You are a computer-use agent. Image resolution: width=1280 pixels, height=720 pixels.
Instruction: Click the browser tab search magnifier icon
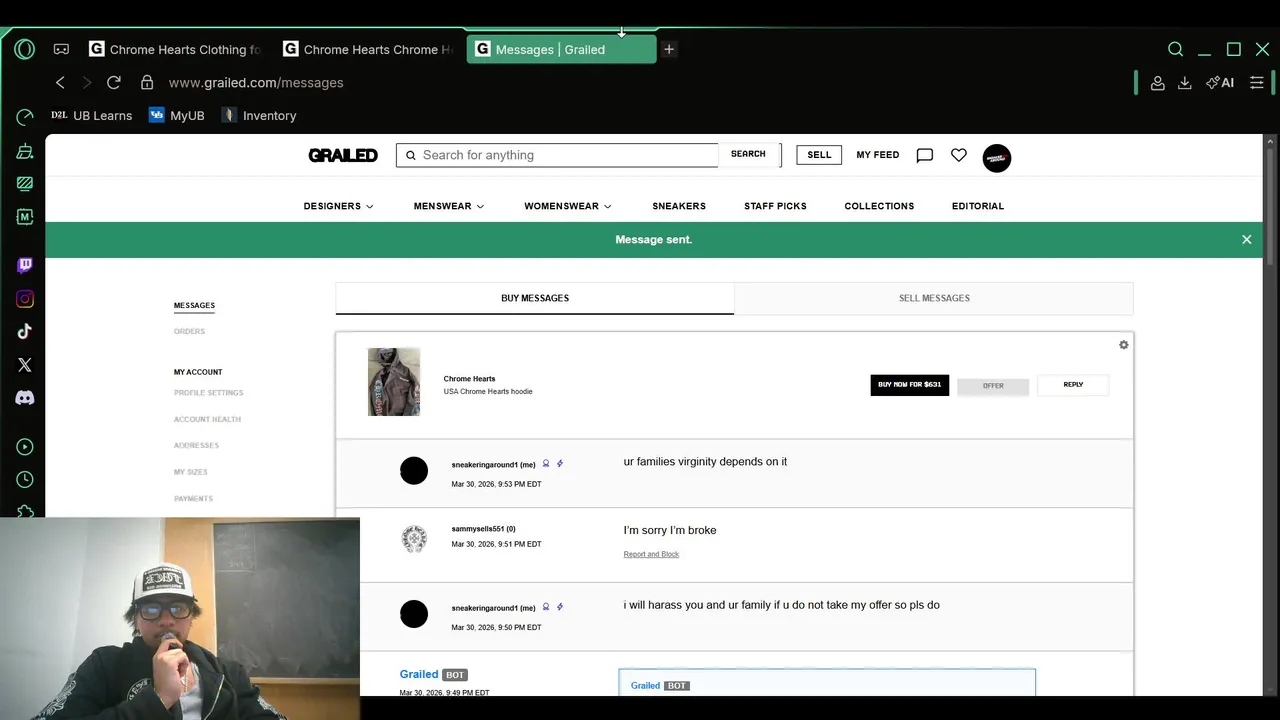(x=1176, y=49)
